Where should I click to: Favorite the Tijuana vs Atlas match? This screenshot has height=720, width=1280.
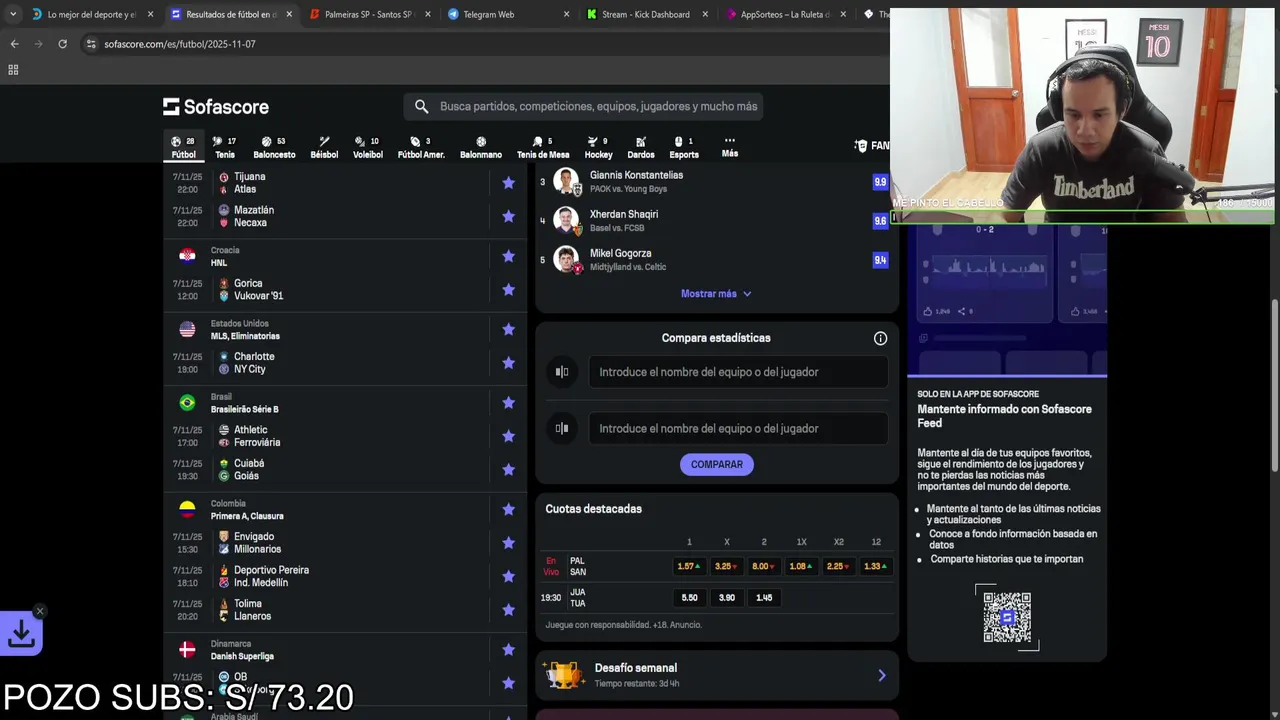point(508,183)
